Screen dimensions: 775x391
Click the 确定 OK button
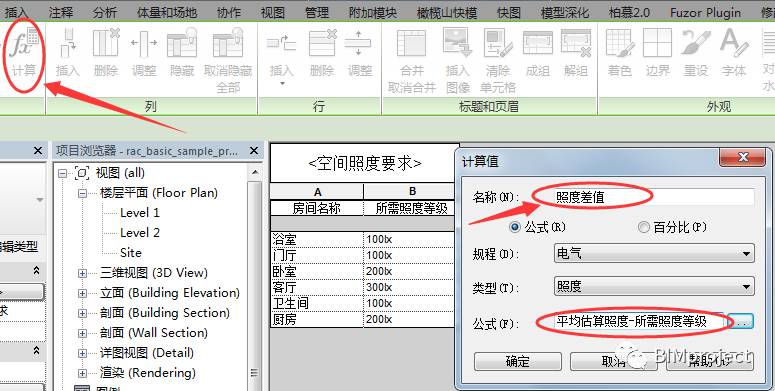click(517, 361)
